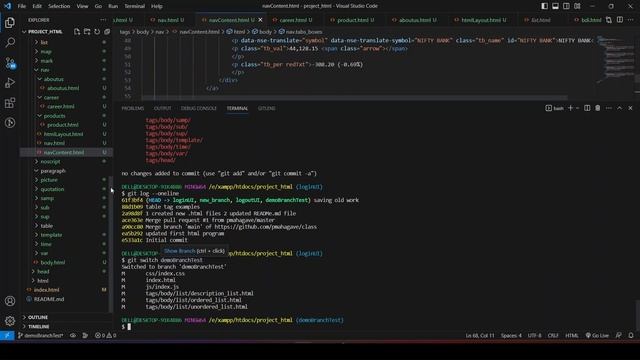Click the New File icon in Explorer header

pyautogui.click(x=77, y=31)
